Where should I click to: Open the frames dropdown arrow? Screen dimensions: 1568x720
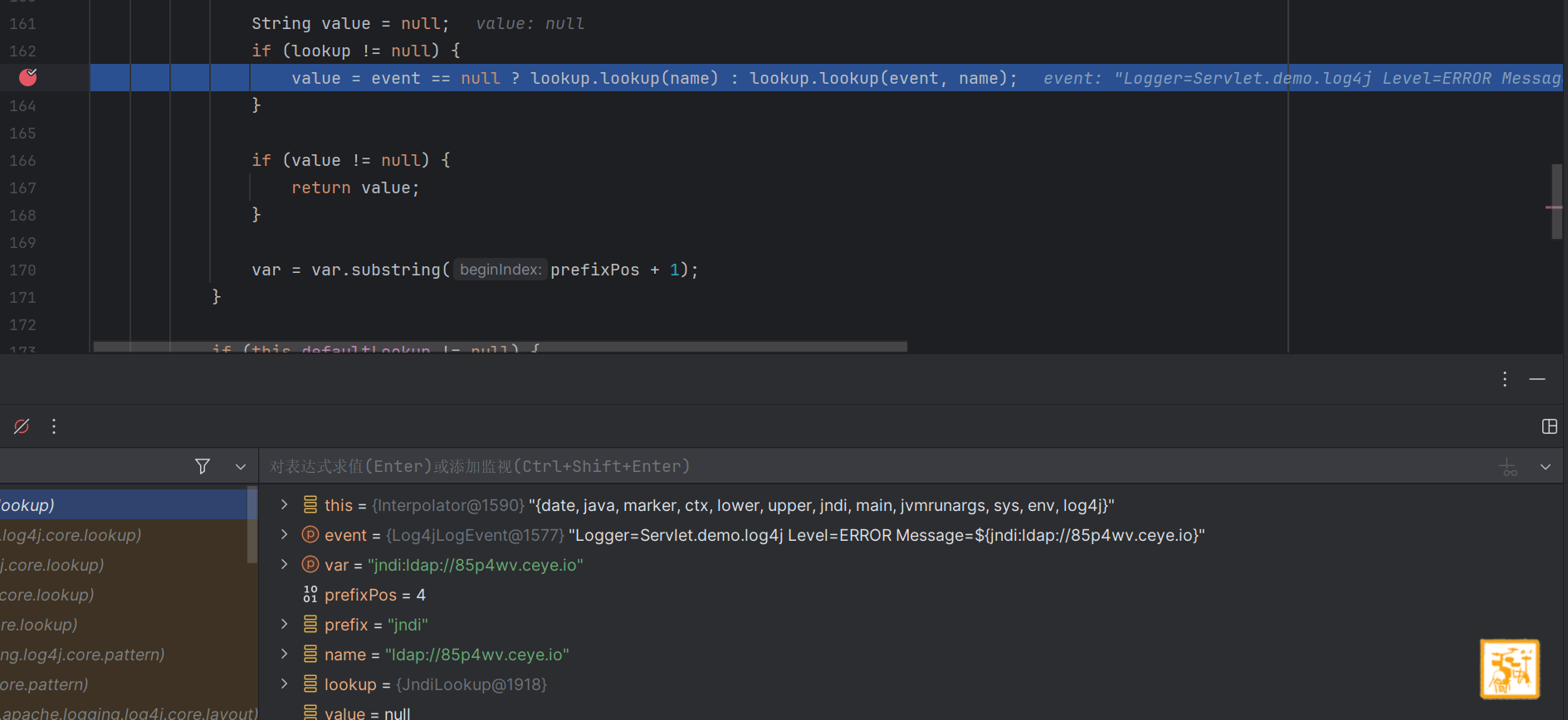(x=241, y=466)
